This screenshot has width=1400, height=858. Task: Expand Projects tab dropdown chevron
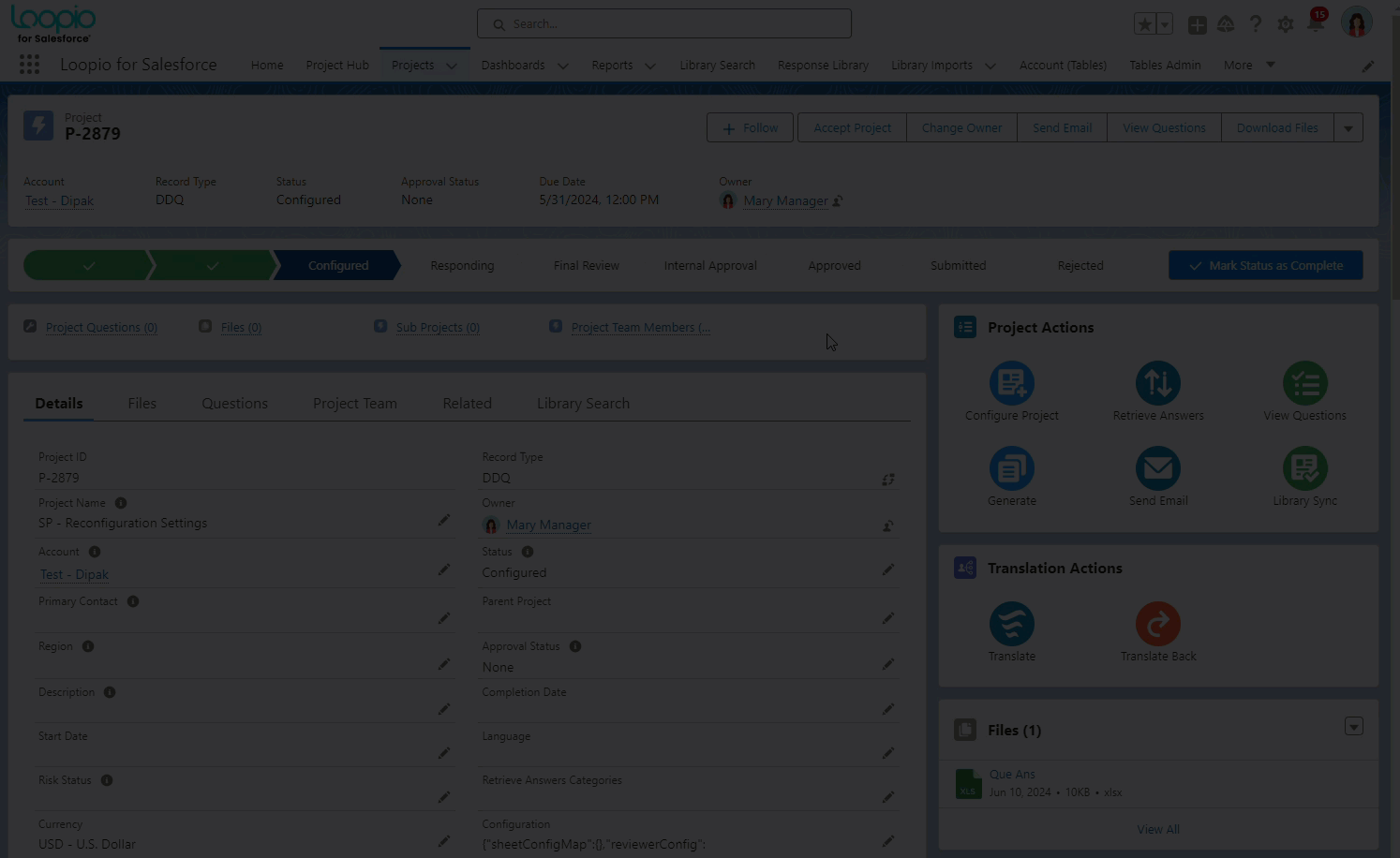point(452,66)
